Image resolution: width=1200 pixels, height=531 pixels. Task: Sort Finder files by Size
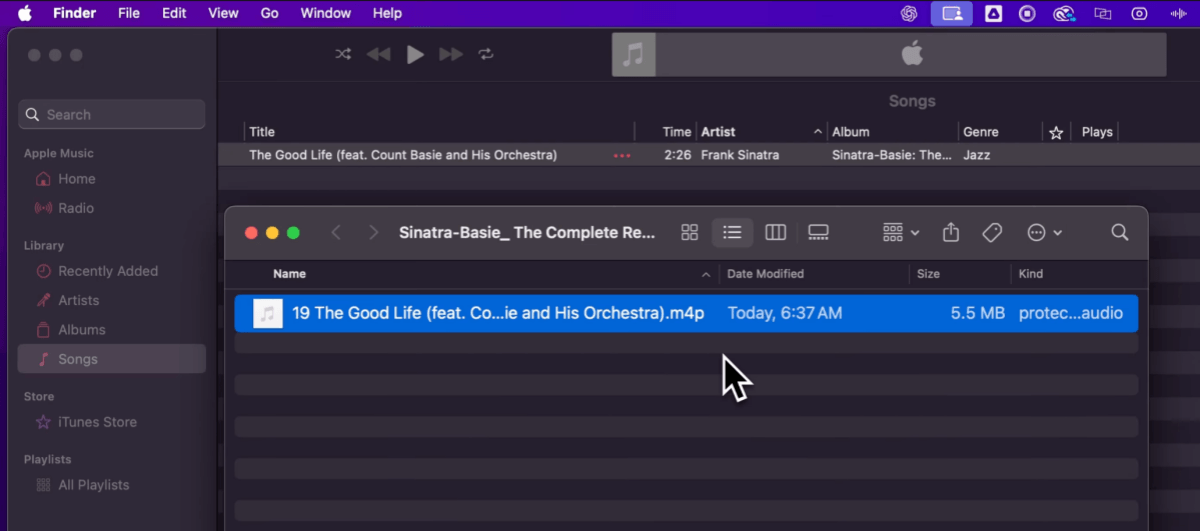click(928, 274)
